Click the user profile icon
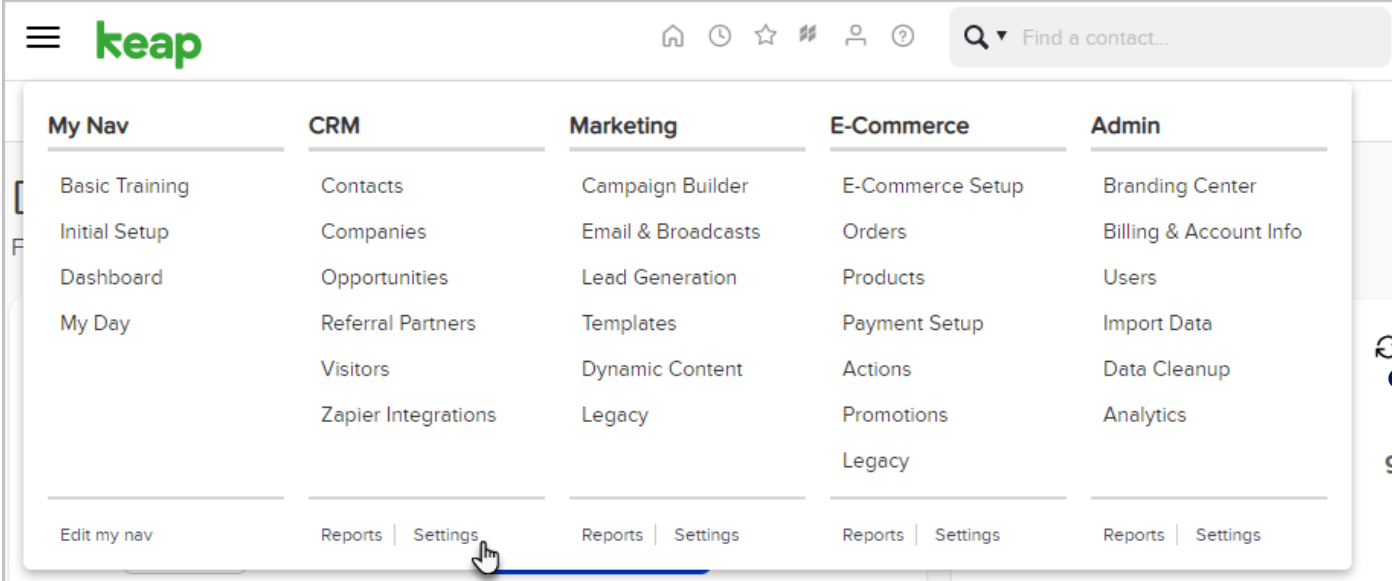Viewport: 1392px width, 581px height. 855,37
